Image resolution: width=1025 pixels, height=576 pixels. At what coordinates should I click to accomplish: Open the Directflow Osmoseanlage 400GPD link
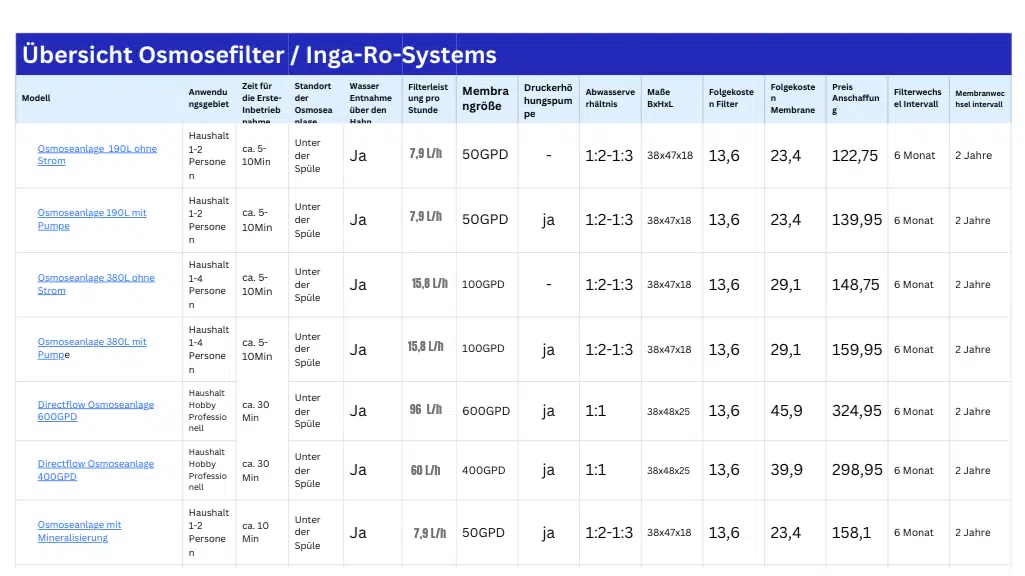[95, 470]
